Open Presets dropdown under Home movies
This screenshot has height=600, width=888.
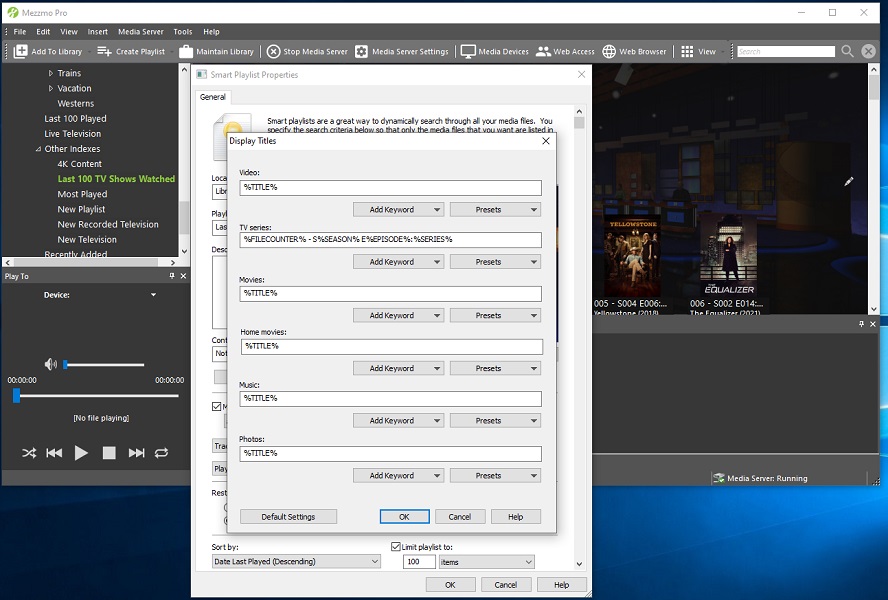496,368
